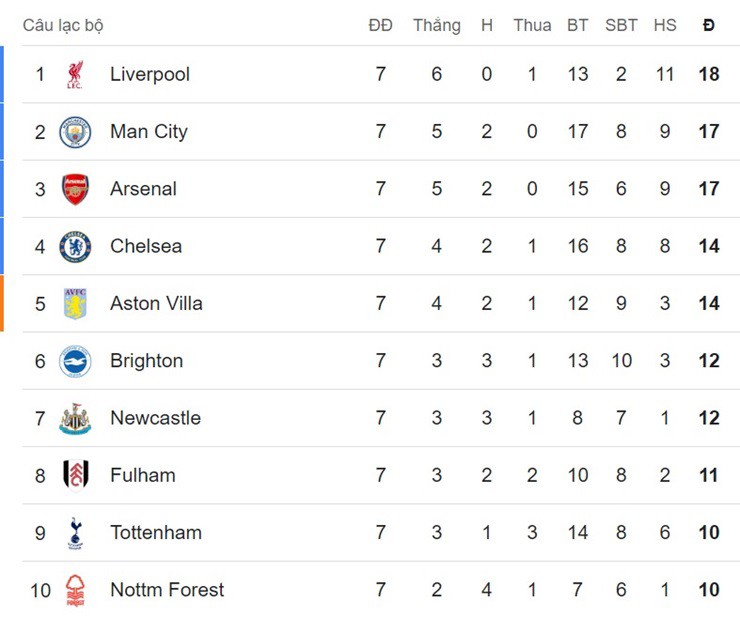Select the Newcastle club crest icon
The width and height of the screenshot is (740, 618).
(x=75, y=418)
